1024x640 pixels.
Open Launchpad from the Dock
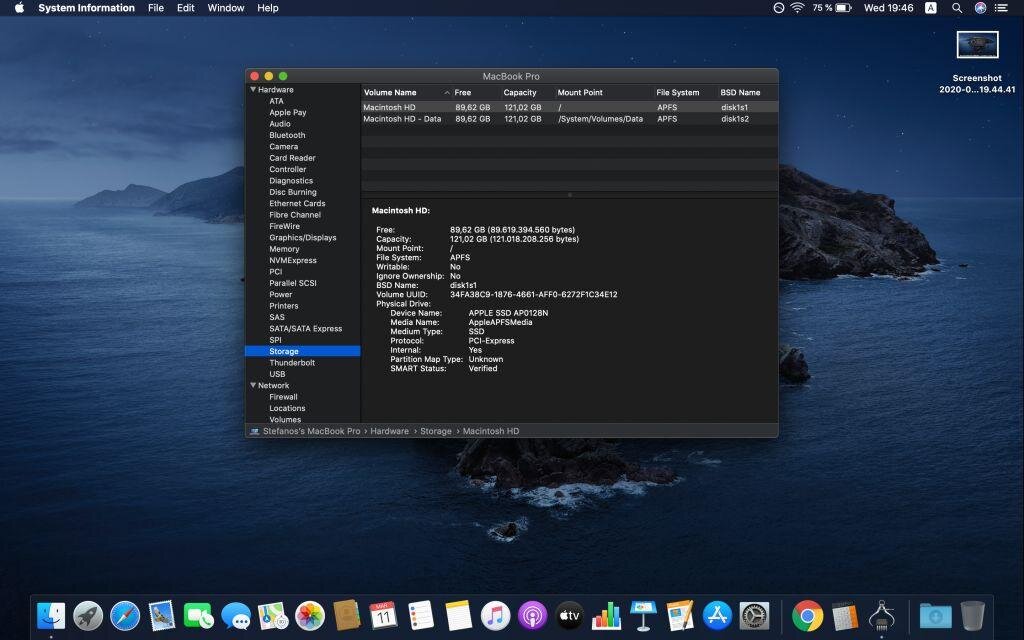click(88, 615)
